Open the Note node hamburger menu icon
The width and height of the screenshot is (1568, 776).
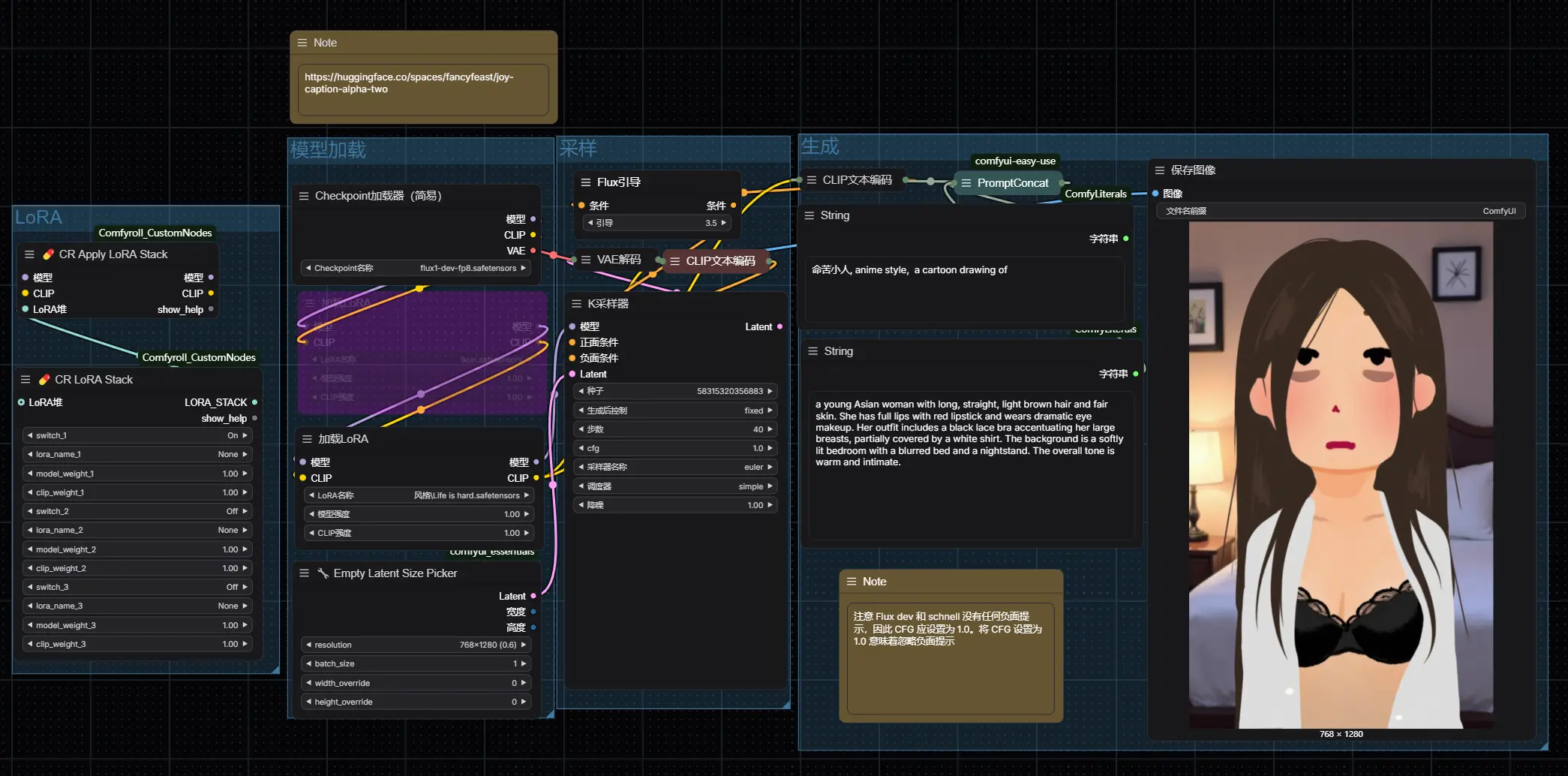pyautogui.click(x=302, y=43)
